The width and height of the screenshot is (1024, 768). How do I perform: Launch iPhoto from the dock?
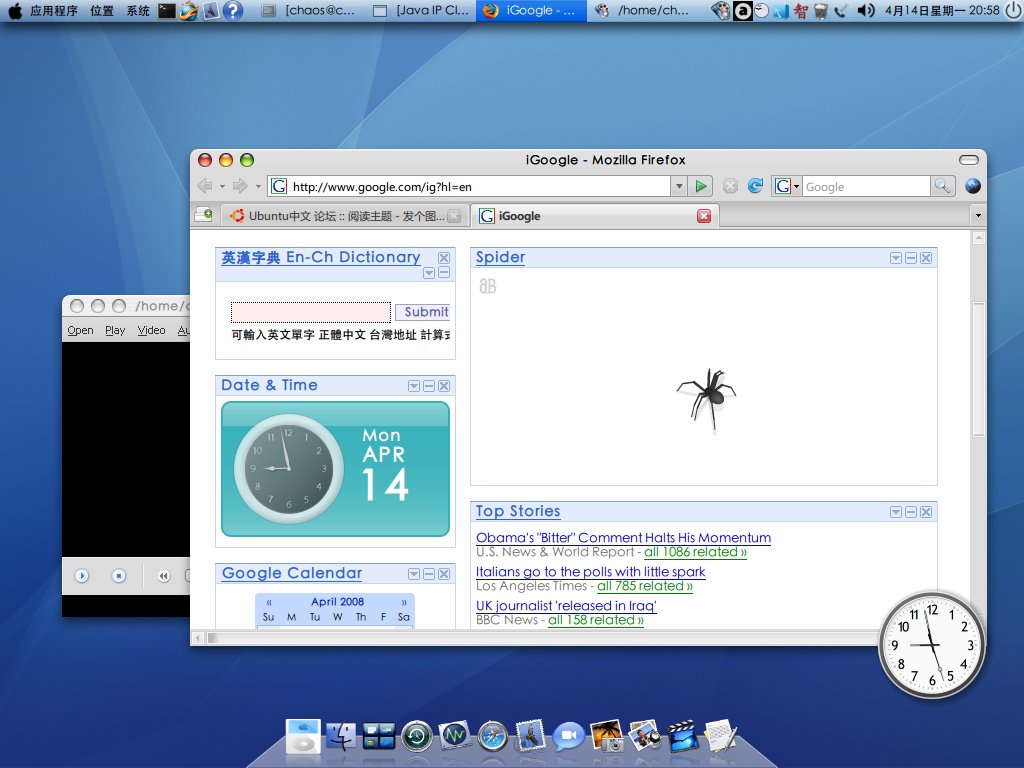tap(606, 735)
